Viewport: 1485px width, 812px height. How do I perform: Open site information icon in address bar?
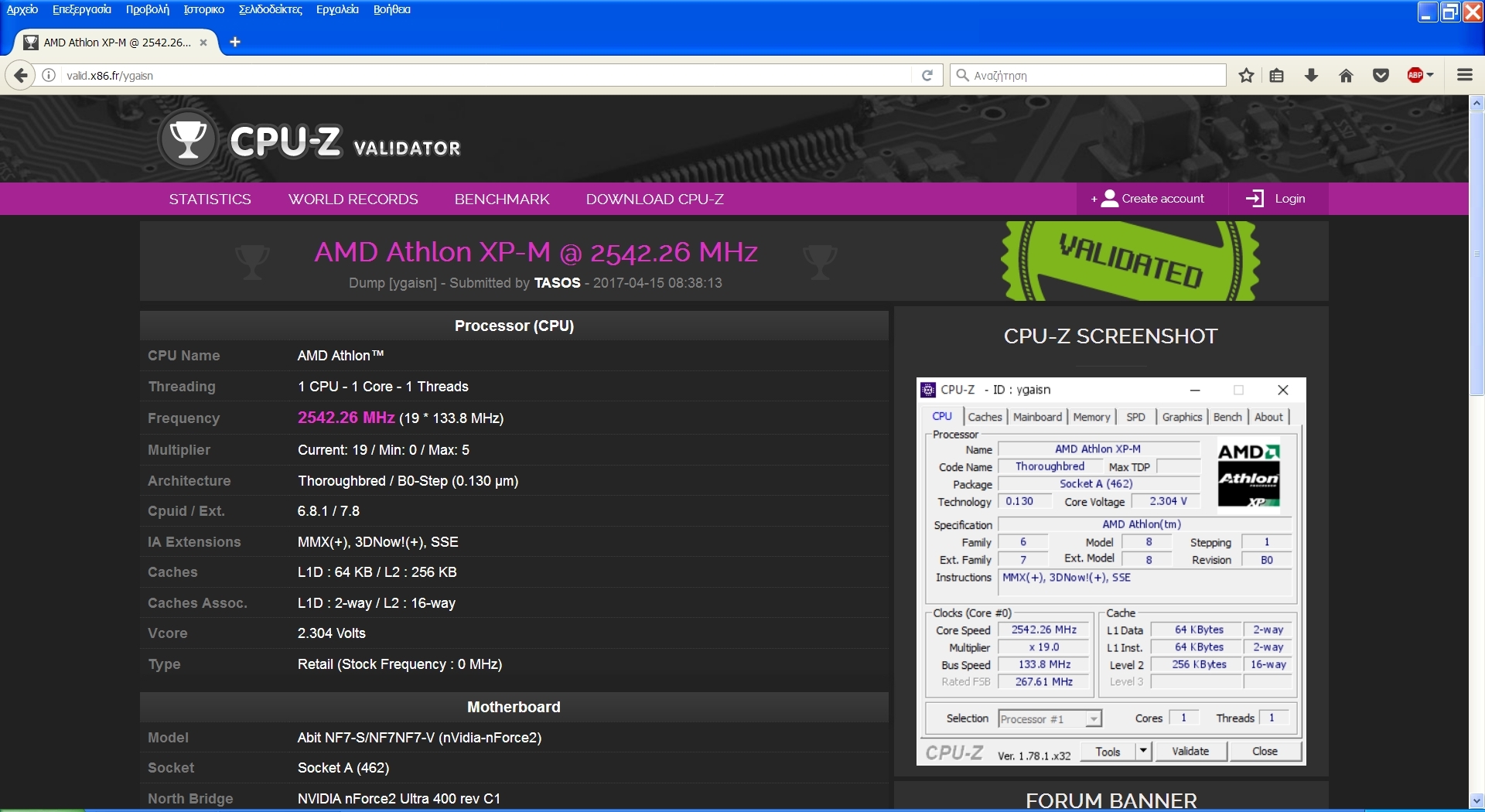(x=49, y=75)
